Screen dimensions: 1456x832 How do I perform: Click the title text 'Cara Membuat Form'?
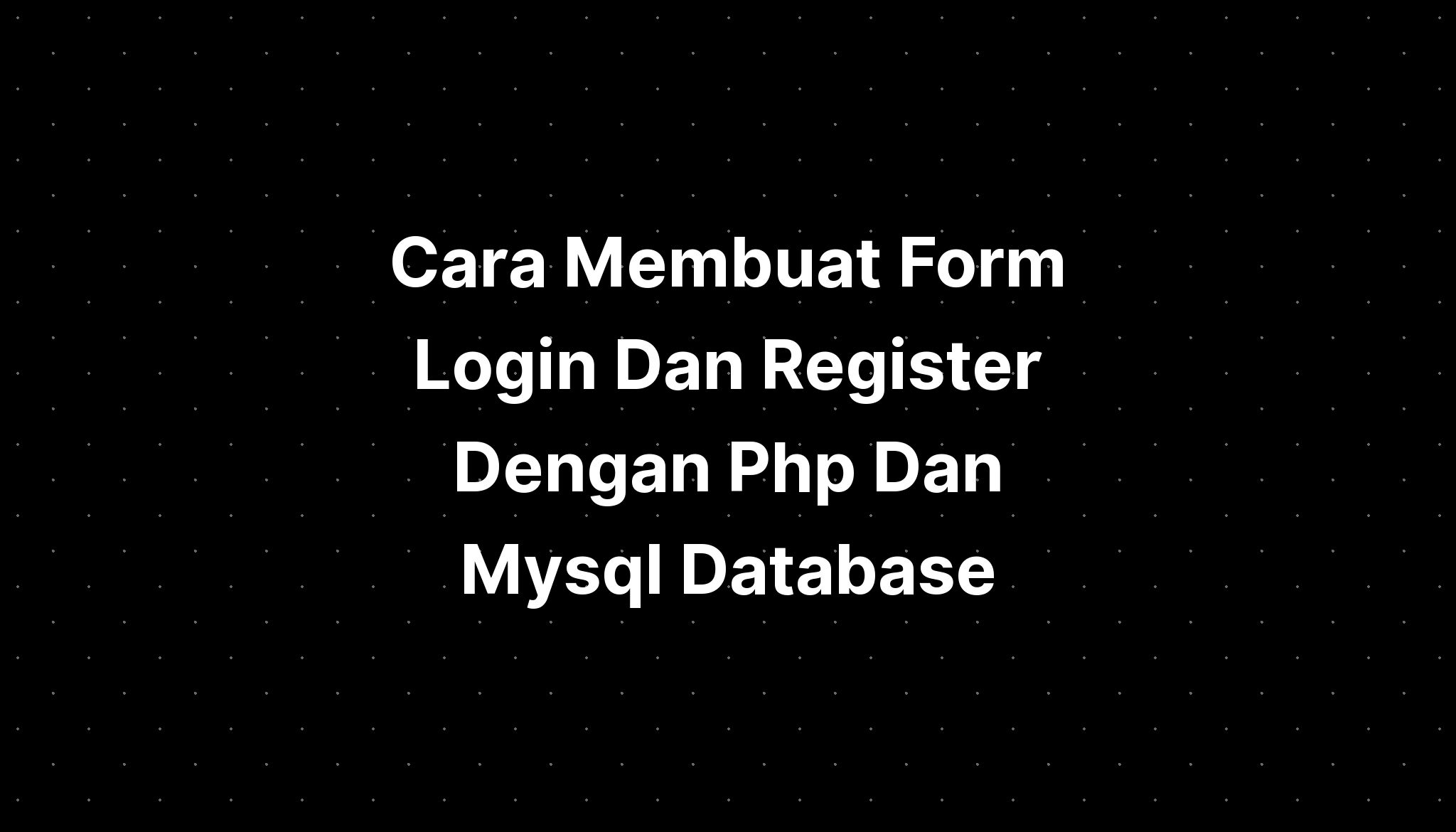pyautogui.click(x=728, y=261)
